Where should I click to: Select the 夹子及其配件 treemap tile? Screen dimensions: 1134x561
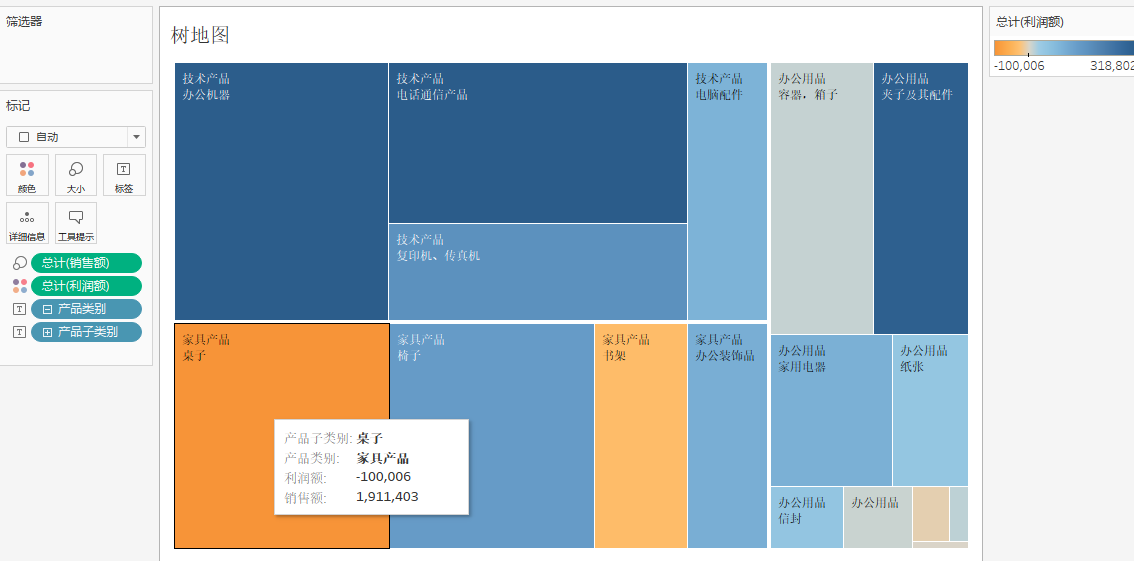pos(921,199)
